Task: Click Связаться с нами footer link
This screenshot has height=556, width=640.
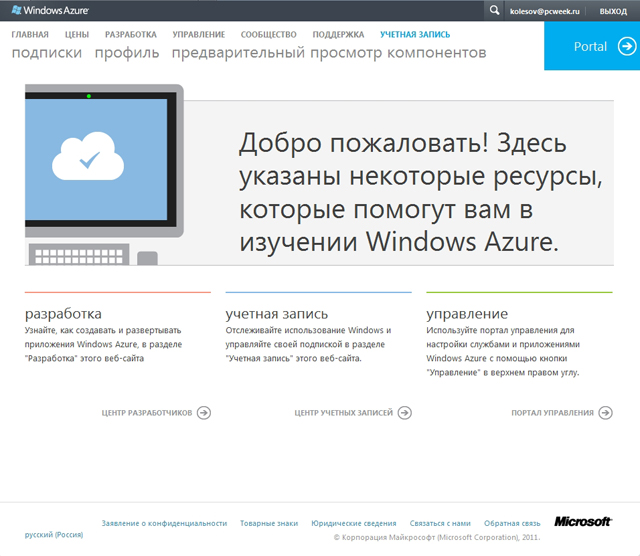Action: click(x=440, y=523)
